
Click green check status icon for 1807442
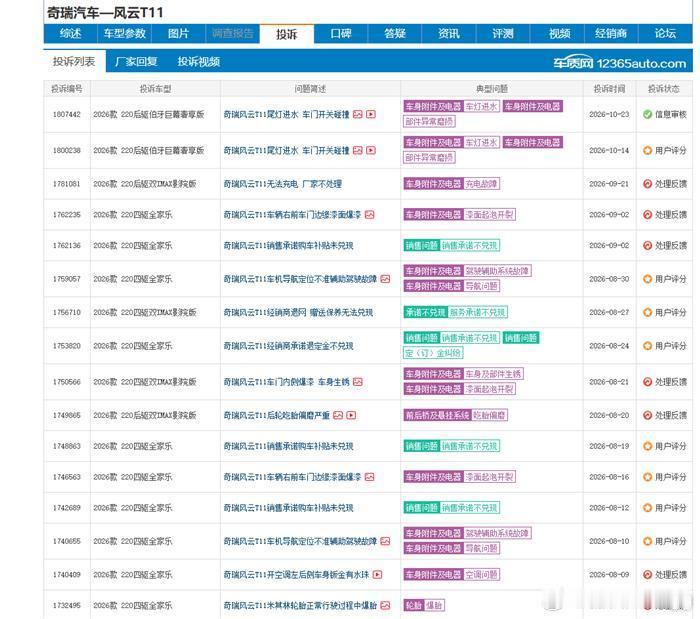click(x=647, y=115)
